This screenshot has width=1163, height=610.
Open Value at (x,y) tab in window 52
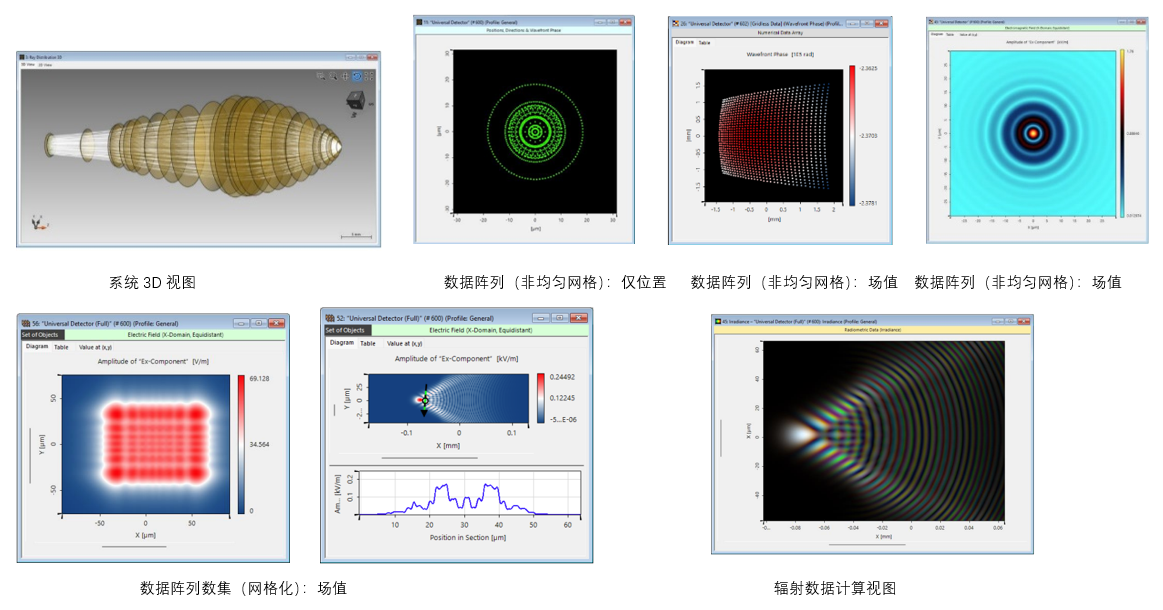click(405, 343)
